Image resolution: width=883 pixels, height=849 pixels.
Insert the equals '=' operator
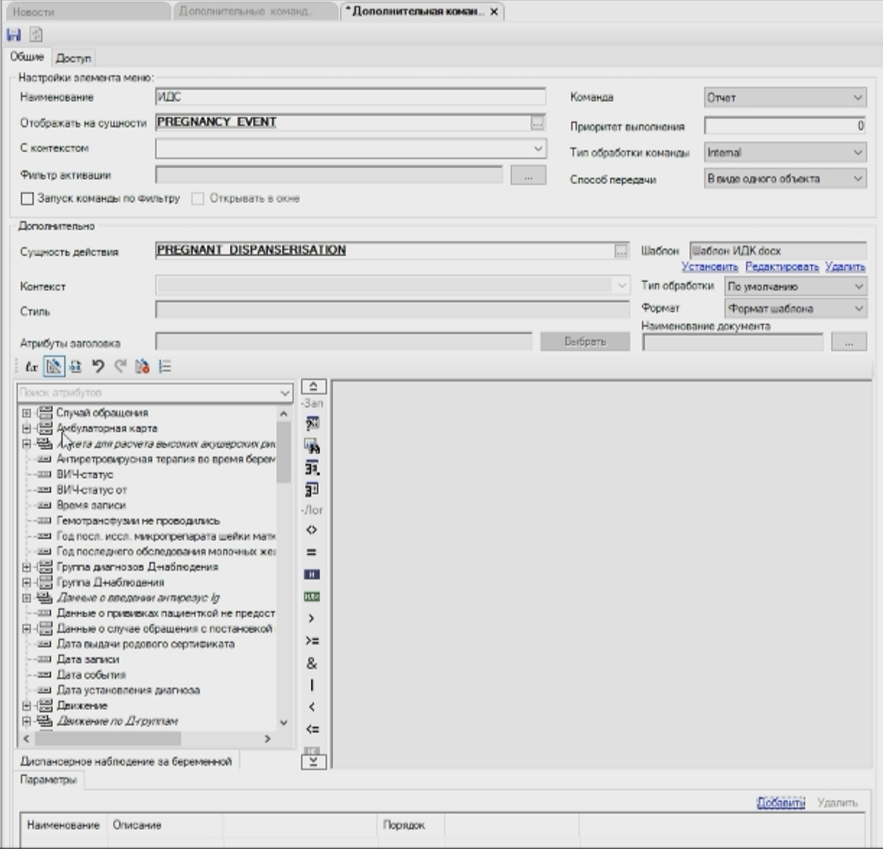[311, 552]
